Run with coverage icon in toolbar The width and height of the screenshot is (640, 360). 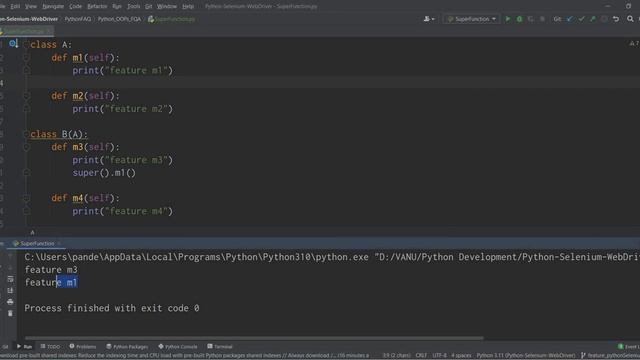click(531, 19)
